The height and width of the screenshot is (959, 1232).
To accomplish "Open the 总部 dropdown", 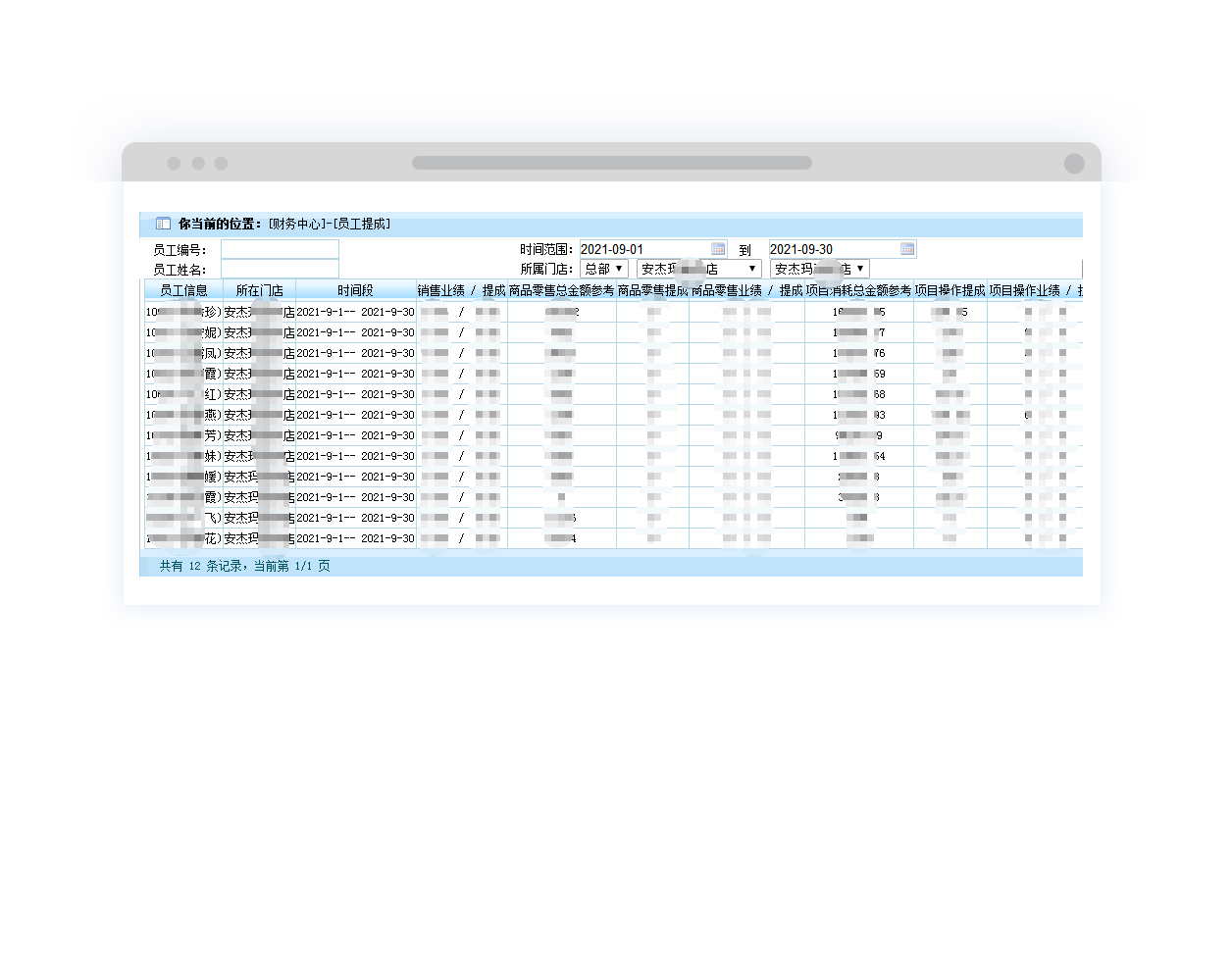I will point(604,269).
